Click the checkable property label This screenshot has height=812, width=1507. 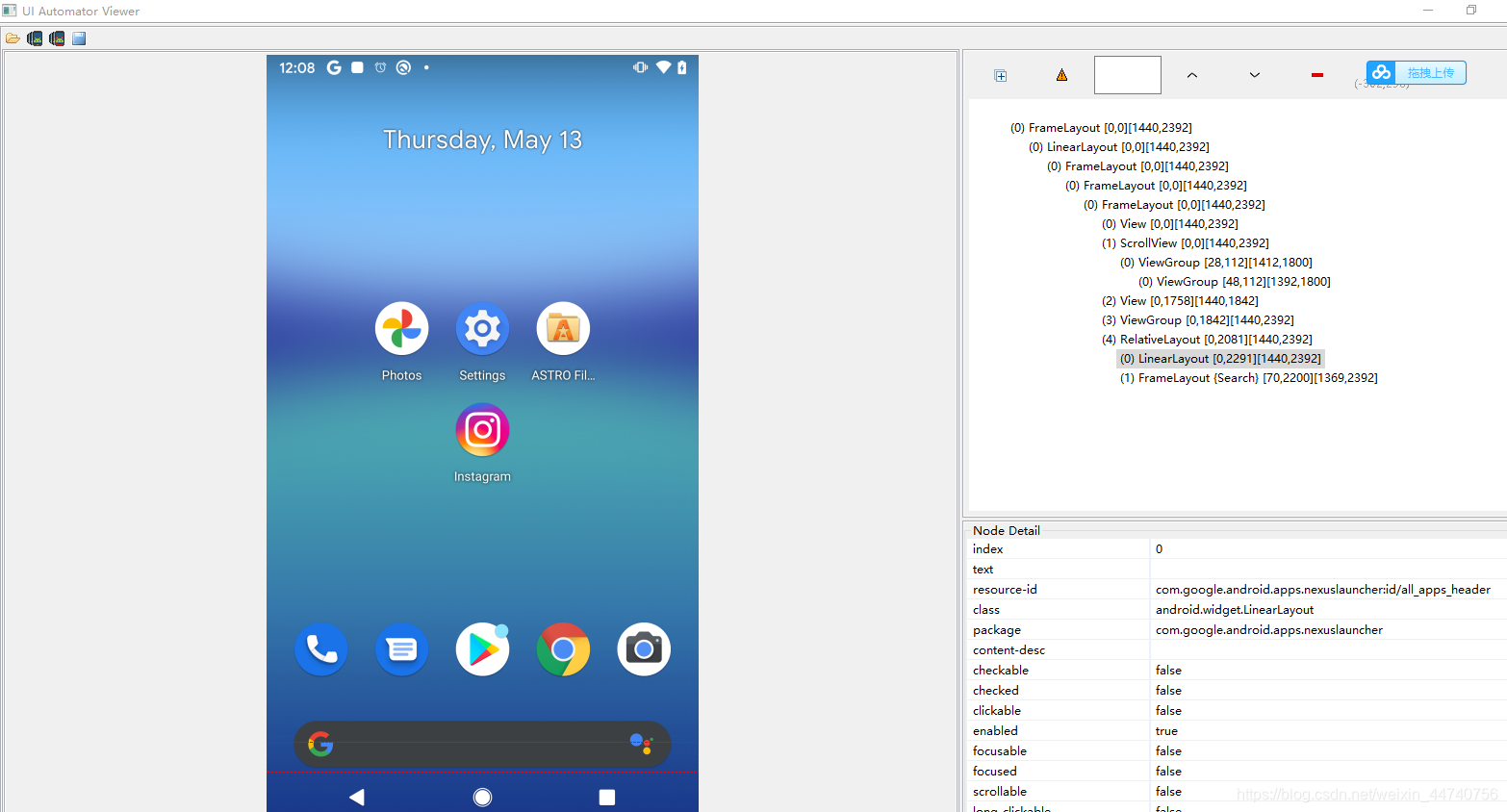[1001, 671]
